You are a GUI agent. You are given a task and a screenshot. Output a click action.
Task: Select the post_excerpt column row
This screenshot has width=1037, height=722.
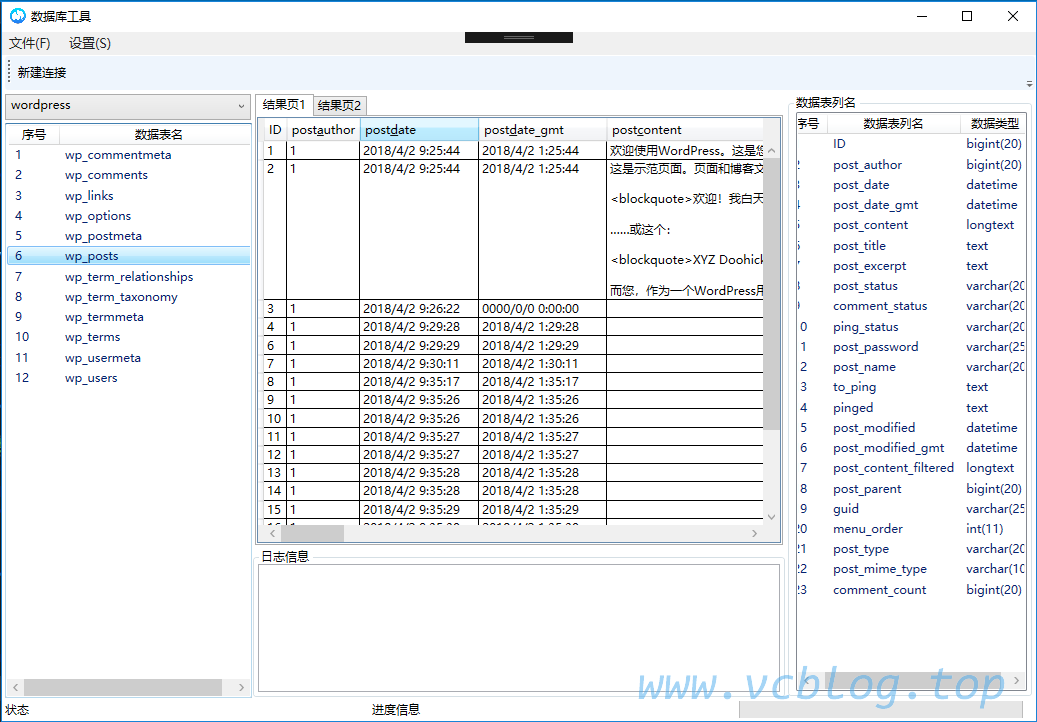pyautogui.click(x=911, y=266)
